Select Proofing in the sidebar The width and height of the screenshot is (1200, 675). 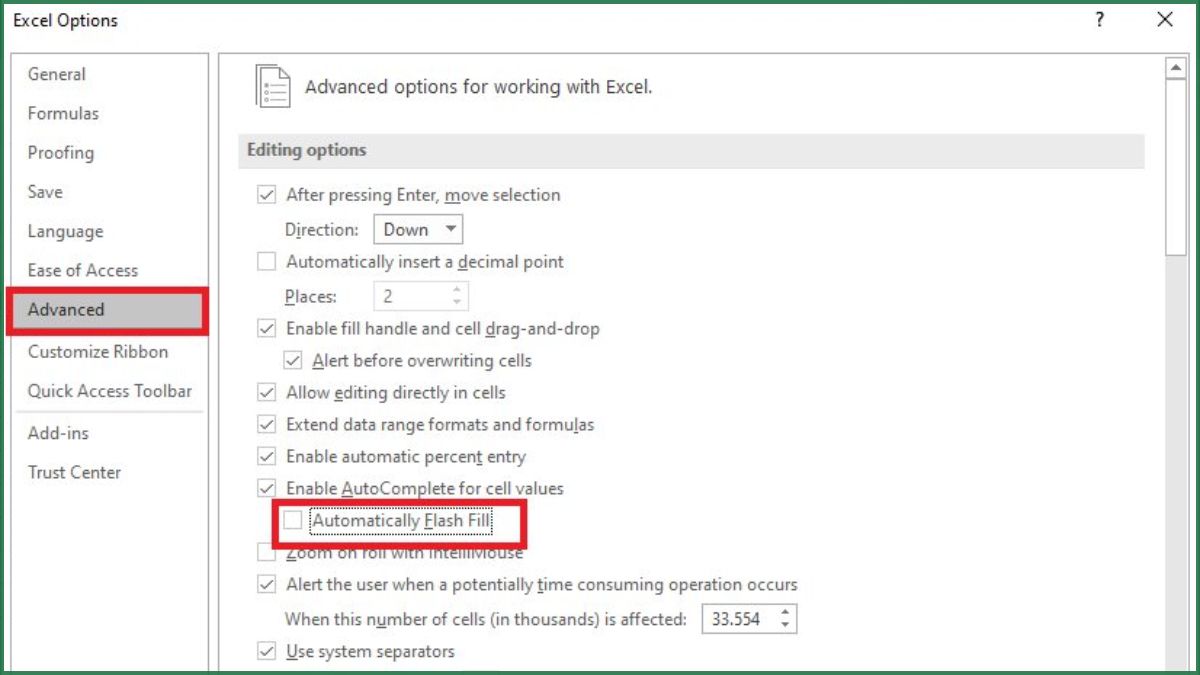(x=61, y=152)
